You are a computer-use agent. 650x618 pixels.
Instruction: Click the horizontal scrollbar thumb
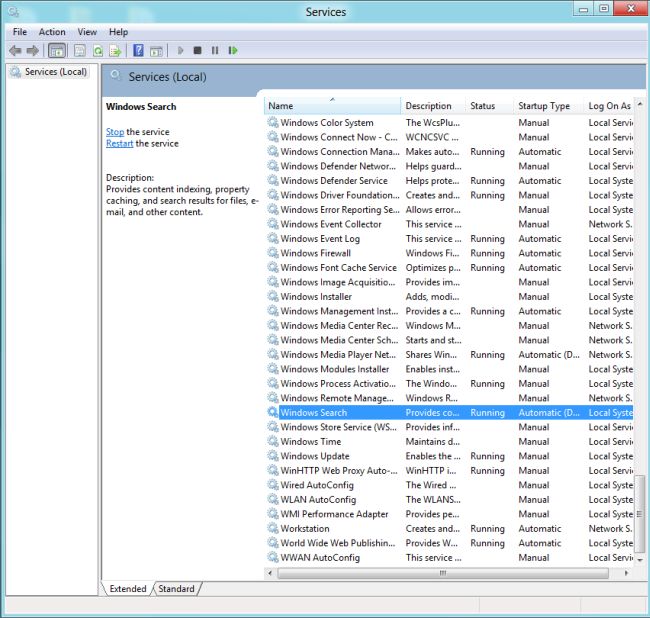pyautogui.click(x=443, y=573)
